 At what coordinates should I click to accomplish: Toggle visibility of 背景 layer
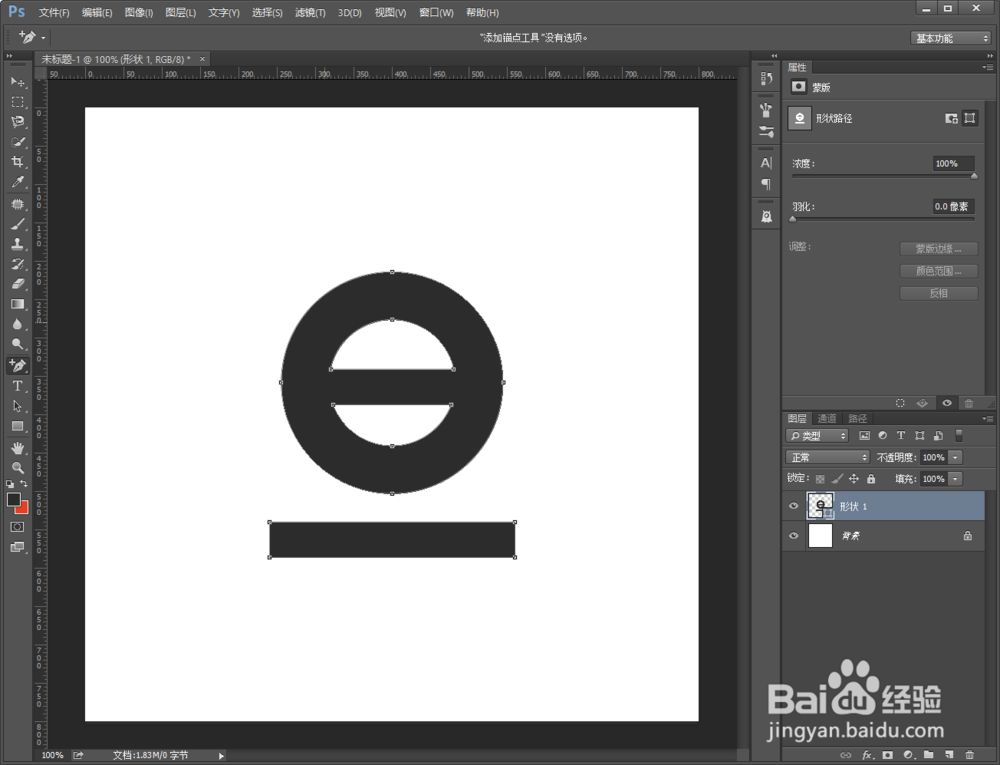click(x=793, y=536)
